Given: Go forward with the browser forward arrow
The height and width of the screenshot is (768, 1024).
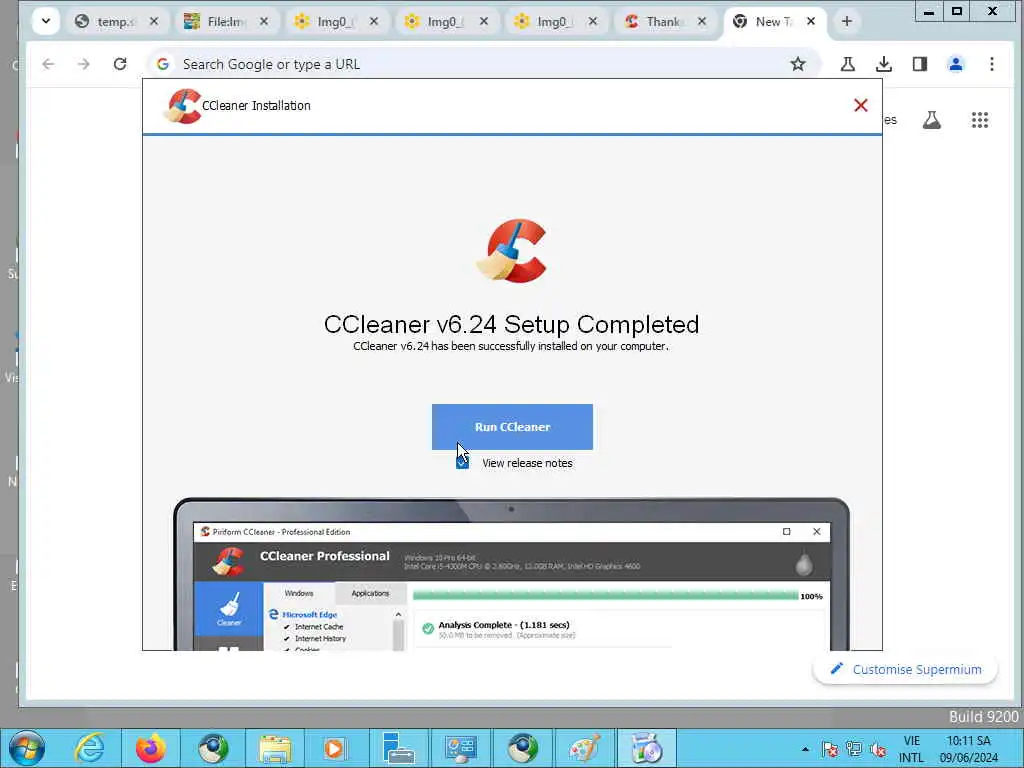Looking at the screenshot, I should 84,64.
